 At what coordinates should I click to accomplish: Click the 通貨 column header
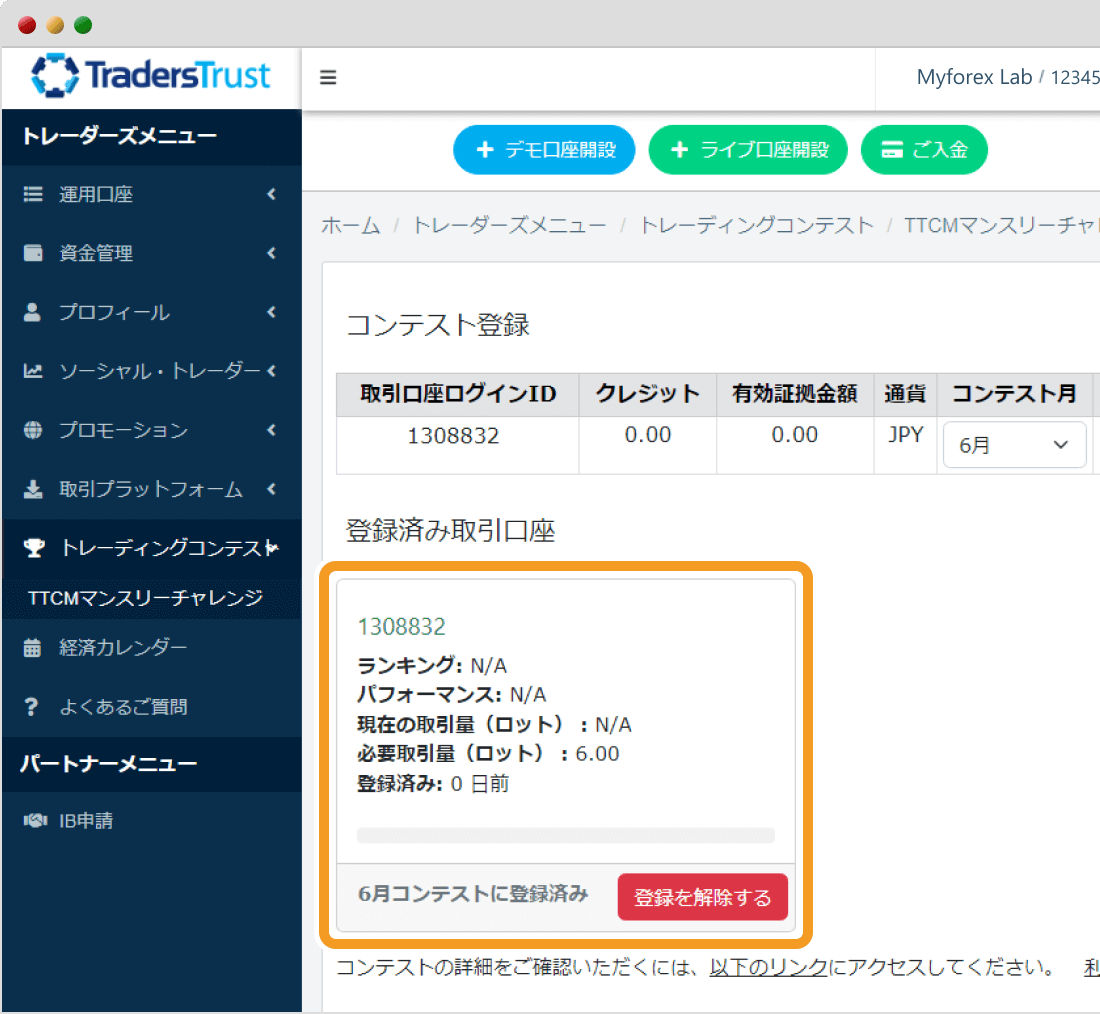[x=905, y=394]
